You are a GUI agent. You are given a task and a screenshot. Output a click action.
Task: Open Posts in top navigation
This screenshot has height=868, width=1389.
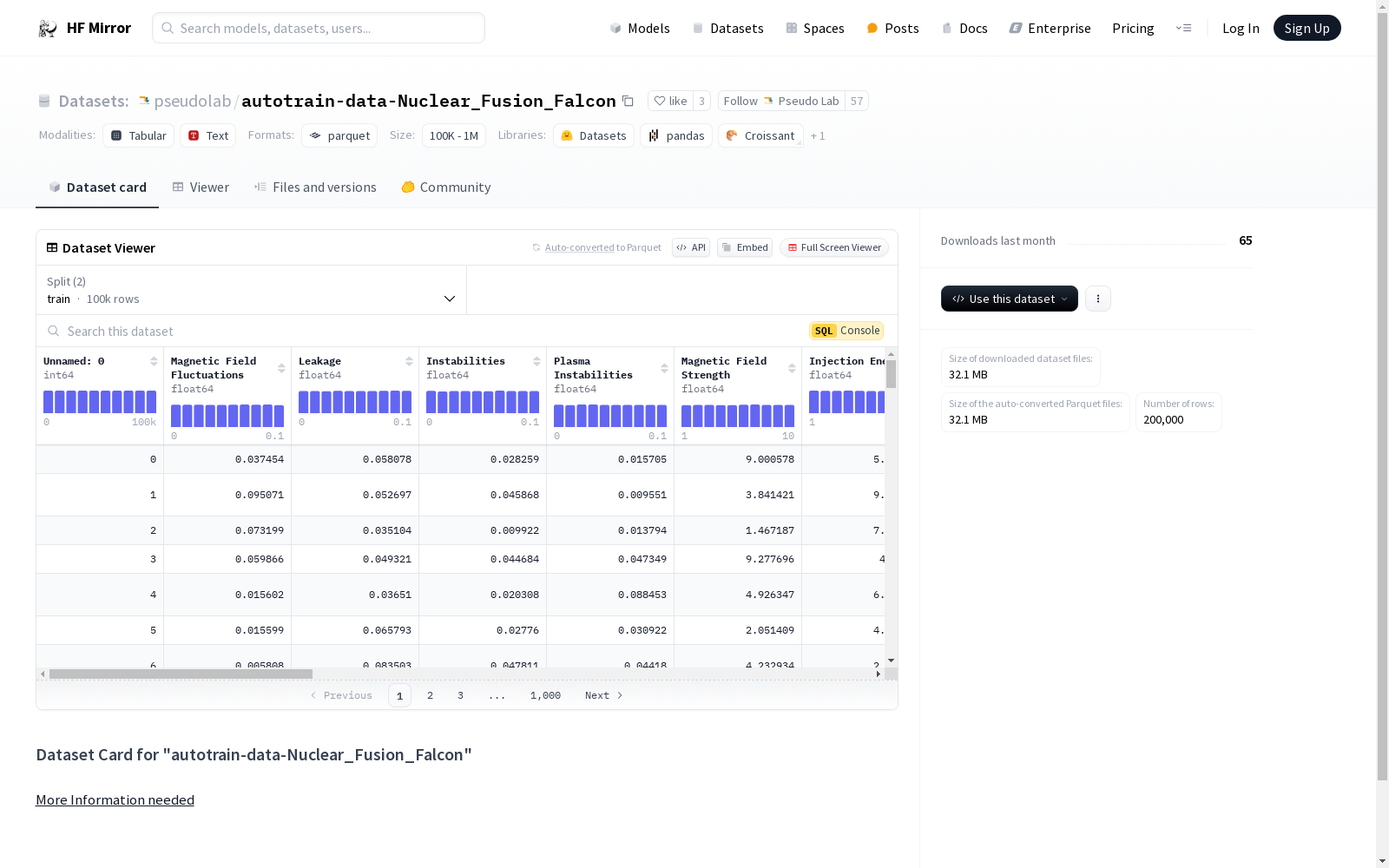(x=892, y=29)
